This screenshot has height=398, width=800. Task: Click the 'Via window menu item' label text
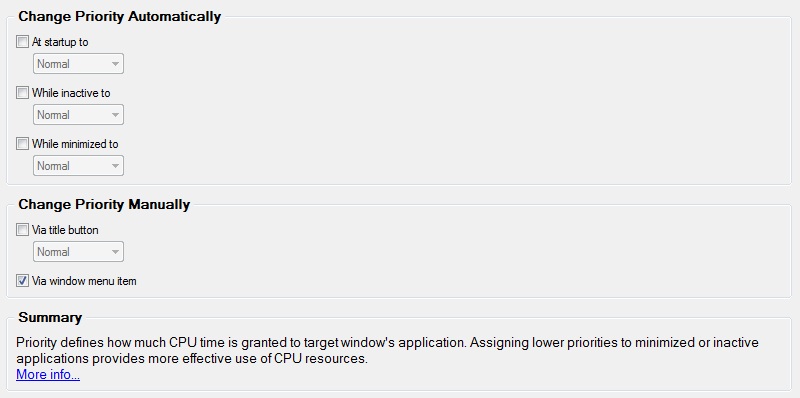84,281
